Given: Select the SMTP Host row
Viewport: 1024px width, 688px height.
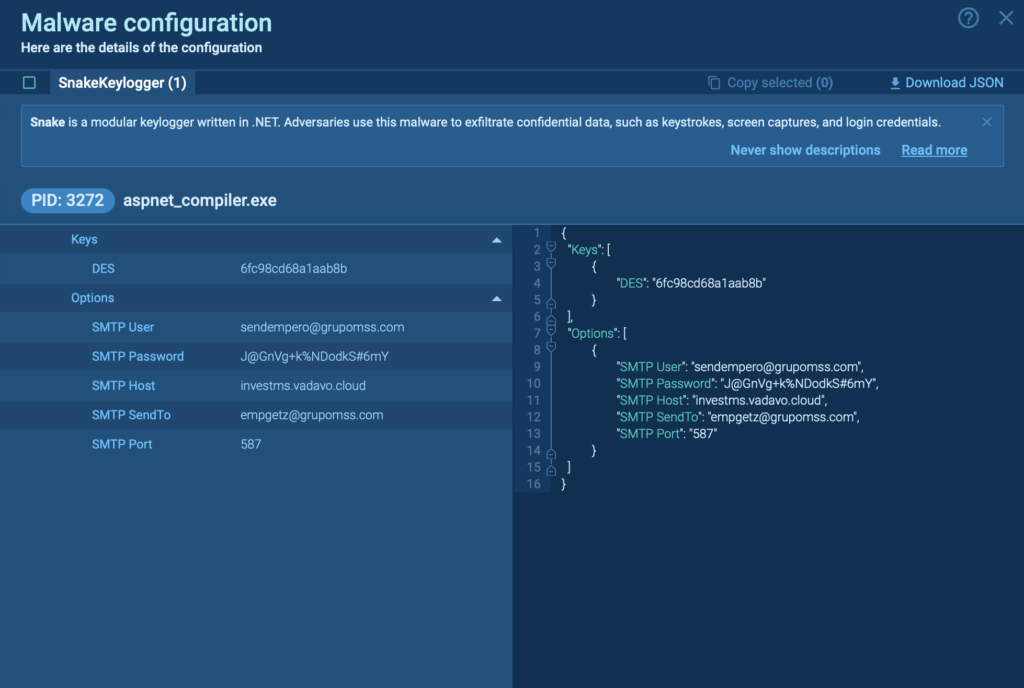Looking at the screenshot, I should (x=256, y=385).
